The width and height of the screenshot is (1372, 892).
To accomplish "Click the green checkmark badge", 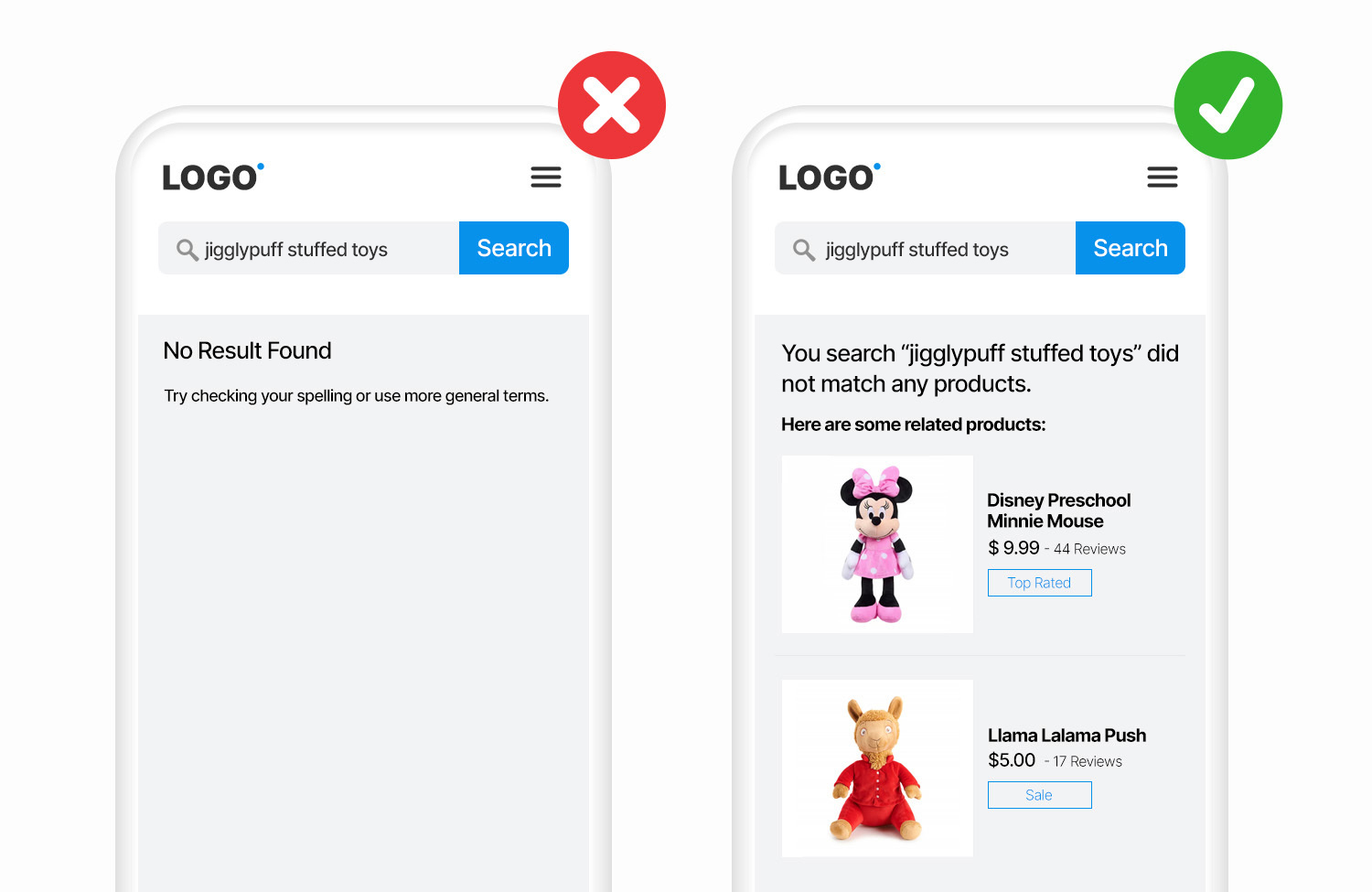I will click(x=1228, y=103).
